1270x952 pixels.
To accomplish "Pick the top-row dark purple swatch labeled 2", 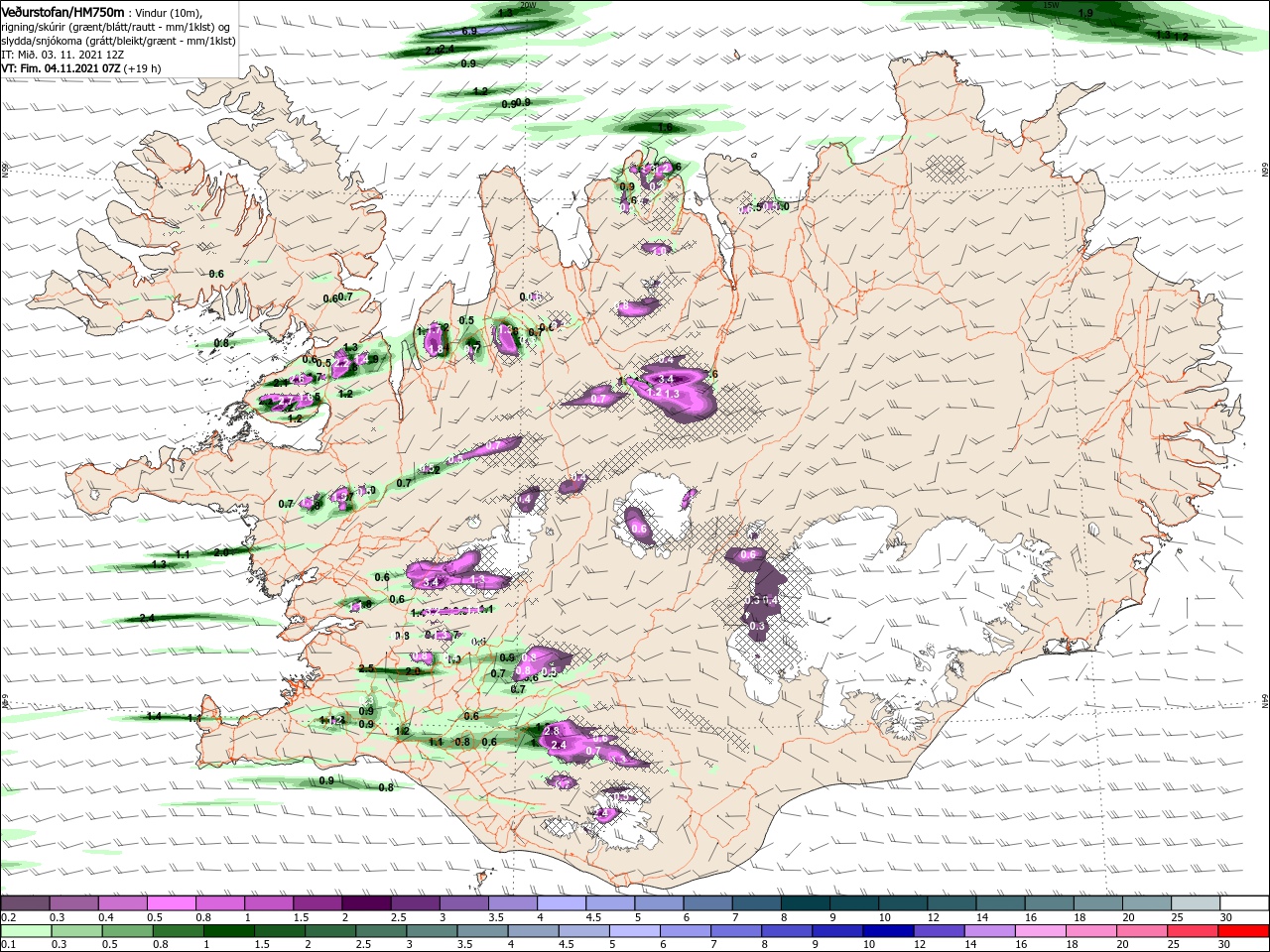I will [x=365, y=903].
